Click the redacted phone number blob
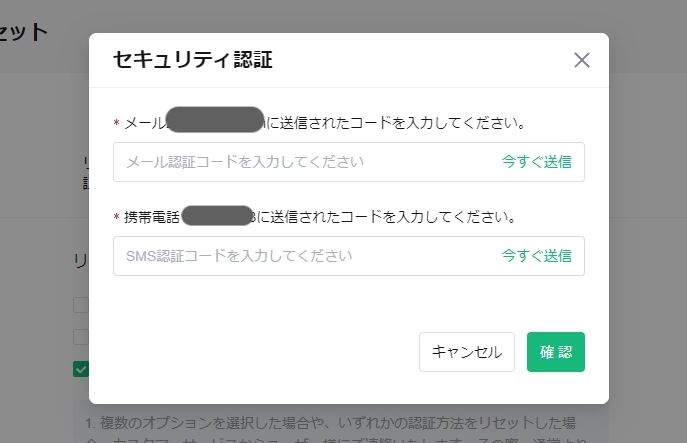 pos(217,216)
